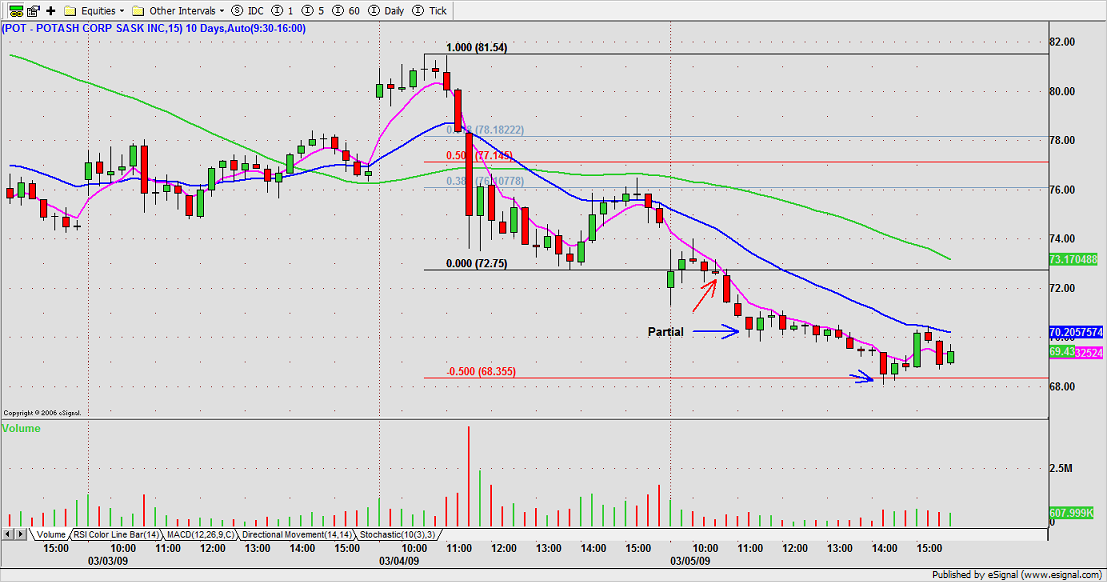Expand the Other Intervals dropdown
Screen dimensions: 1107x582
[178, 11]
